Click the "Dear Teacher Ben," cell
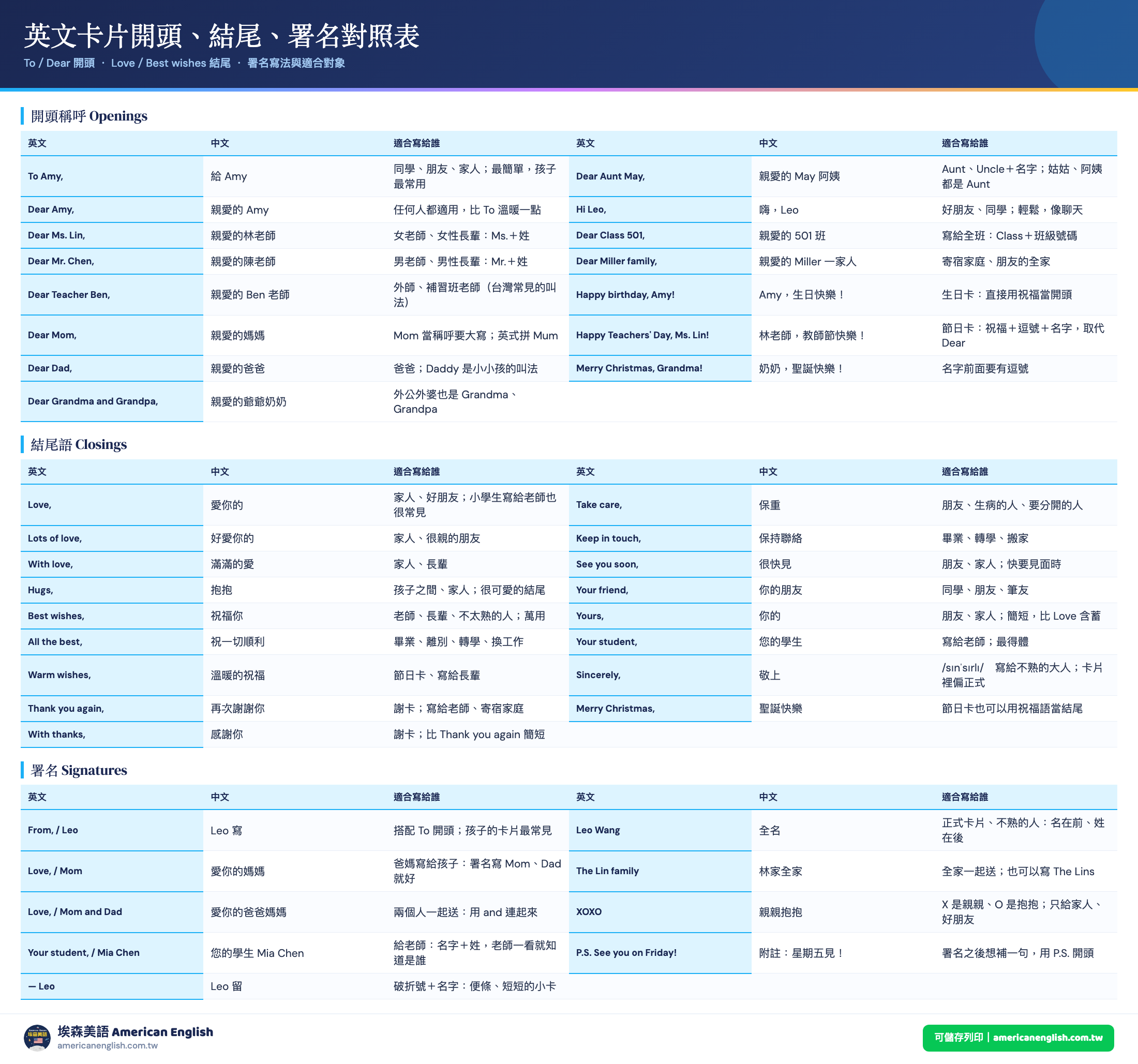 tap(112, 295)
